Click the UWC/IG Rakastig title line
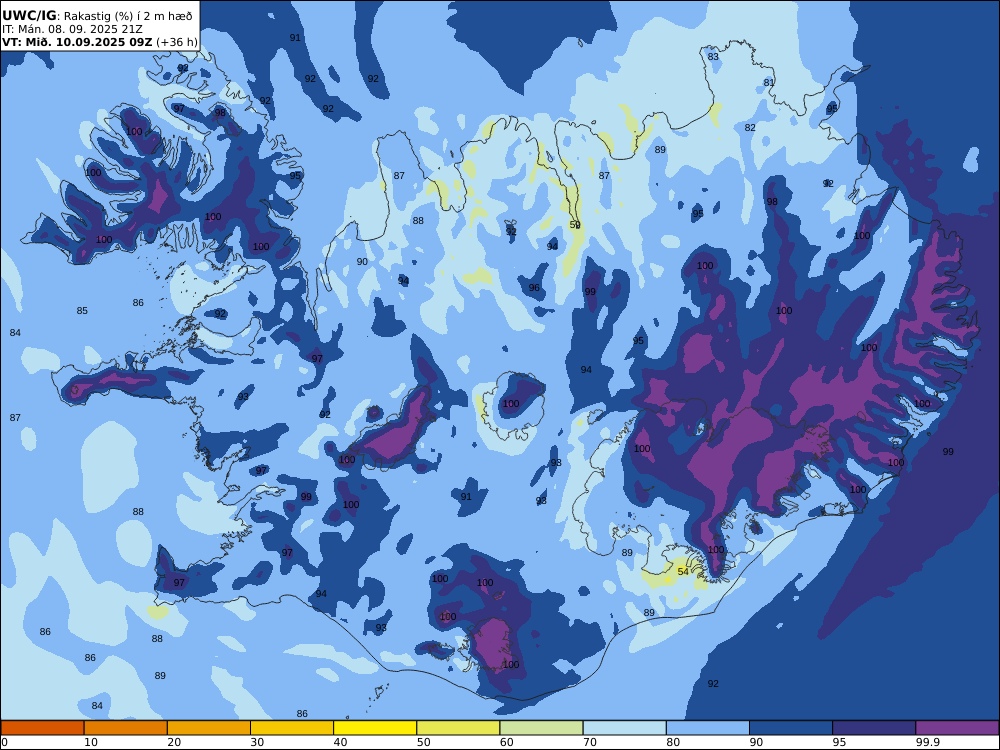 tap(97, 16)
